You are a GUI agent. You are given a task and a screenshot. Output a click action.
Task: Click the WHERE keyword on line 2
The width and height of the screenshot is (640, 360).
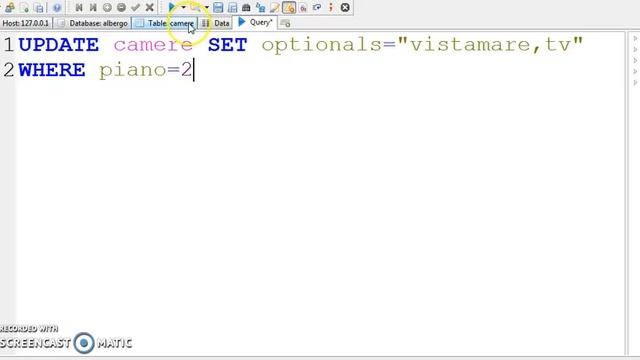point(52,70)
